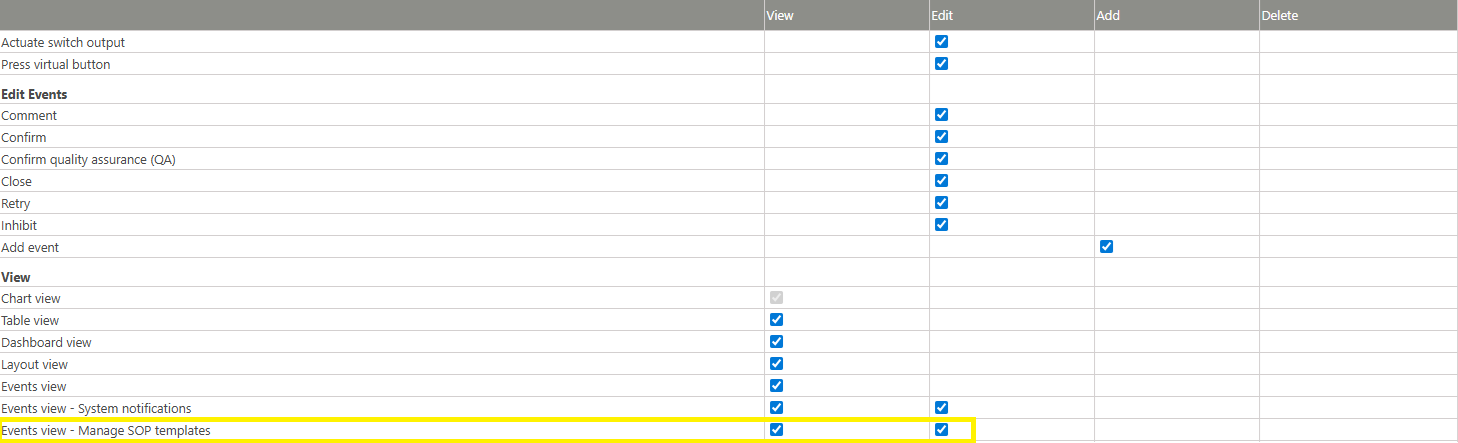Image resolution: width=1458 pixels, height=443 pixels.
Task: Disable Edit for Confirm quality assurance (QA)
Action: click(x=941, y=159)
